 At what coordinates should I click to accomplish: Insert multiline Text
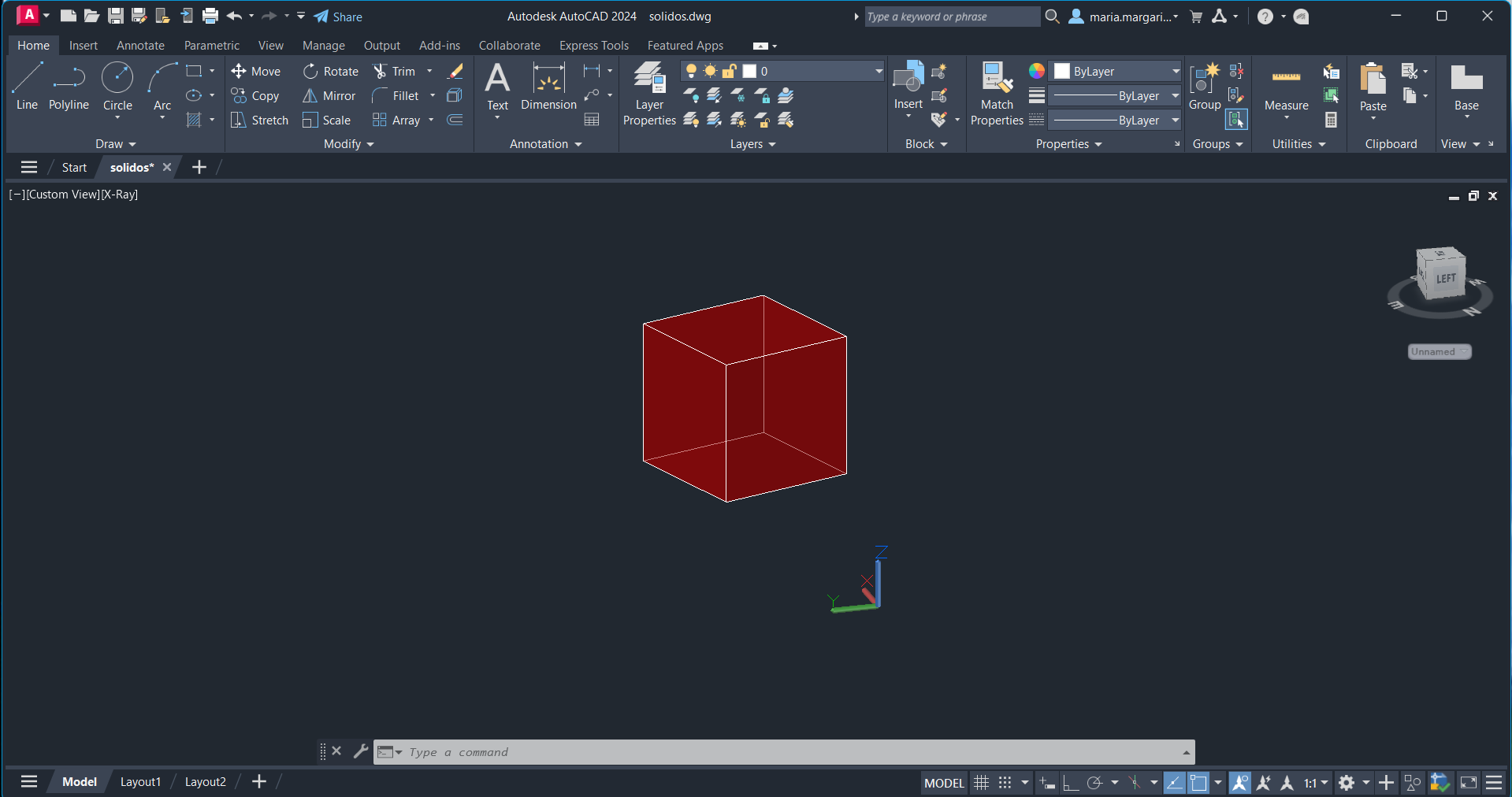(x=497, y=87)
